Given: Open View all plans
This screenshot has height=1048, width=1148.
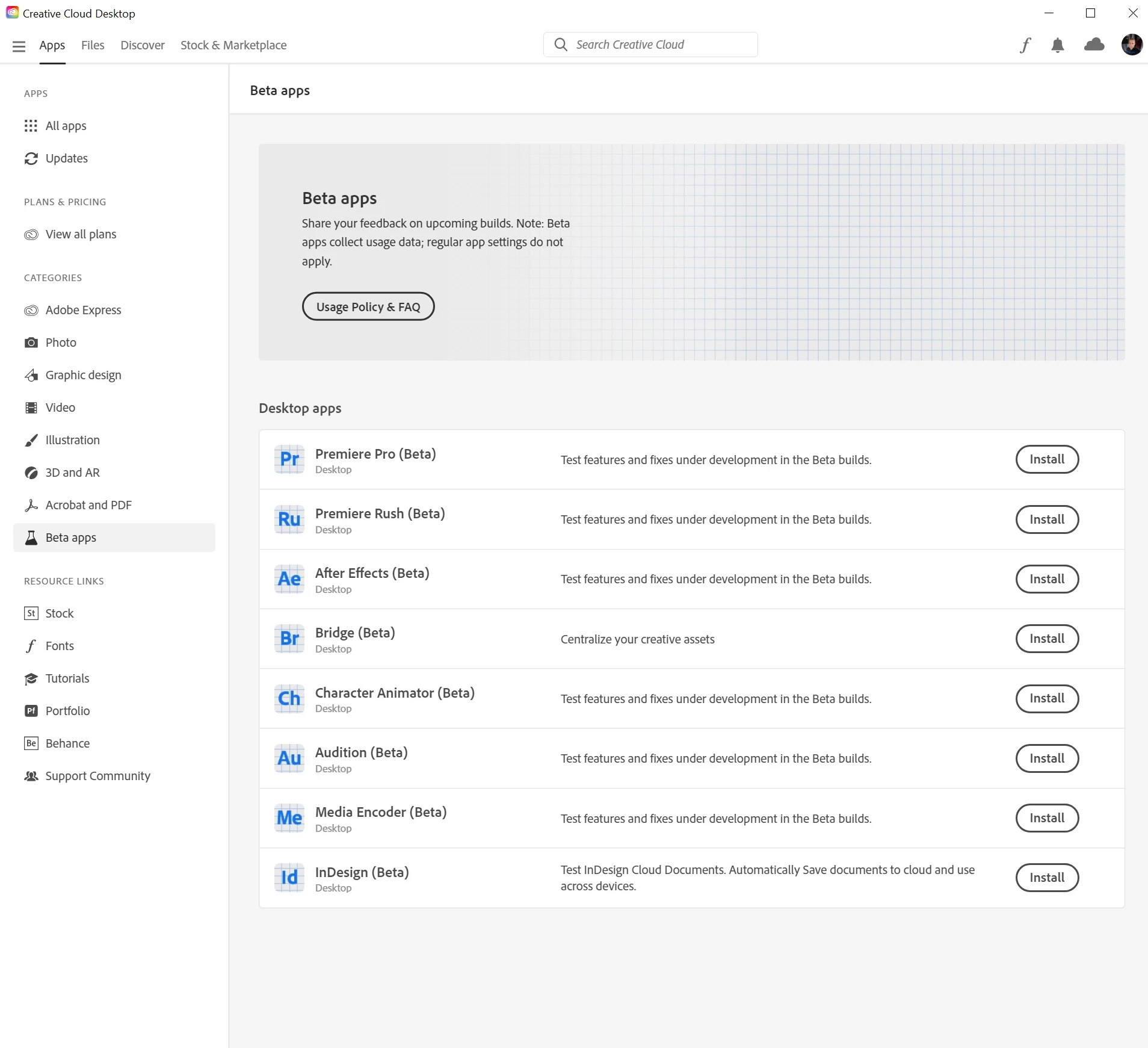Looking at the screenshot, I should [x=114, y=234].
